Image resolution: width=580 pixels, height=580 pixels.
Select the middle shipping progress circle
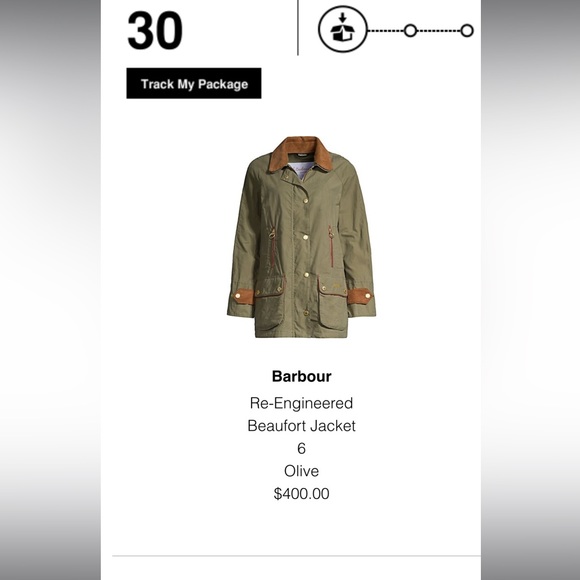410,30
